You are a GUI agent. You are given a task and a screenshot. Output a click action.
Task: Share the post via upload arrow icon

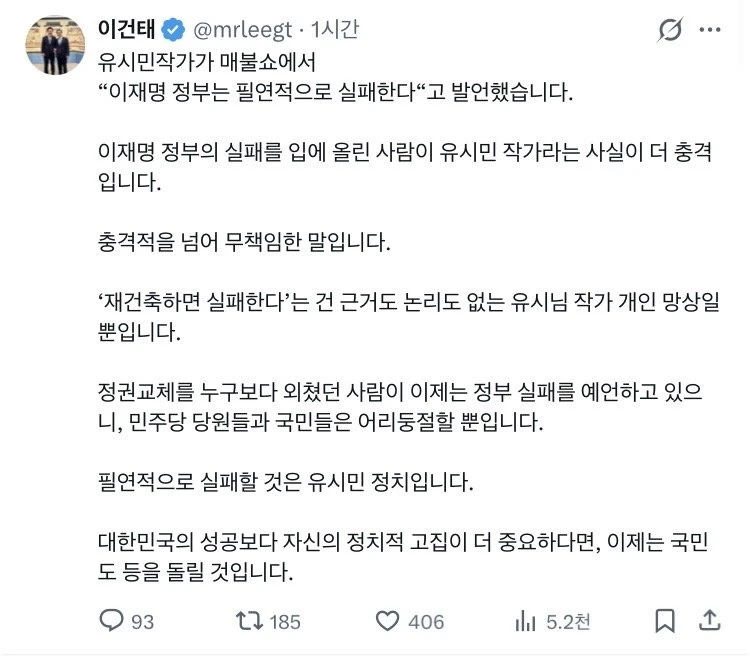click(x=710, y=620)
